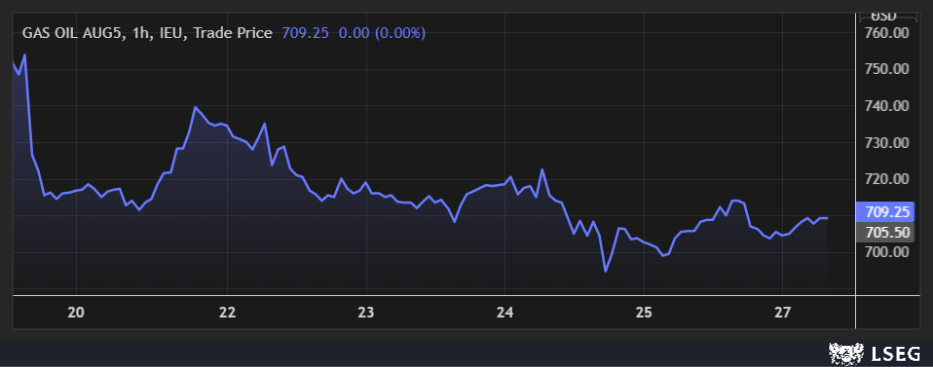Screen dimensions: 933x367
Task: Select date 24 on the time axis
Action: pos(505,313)
